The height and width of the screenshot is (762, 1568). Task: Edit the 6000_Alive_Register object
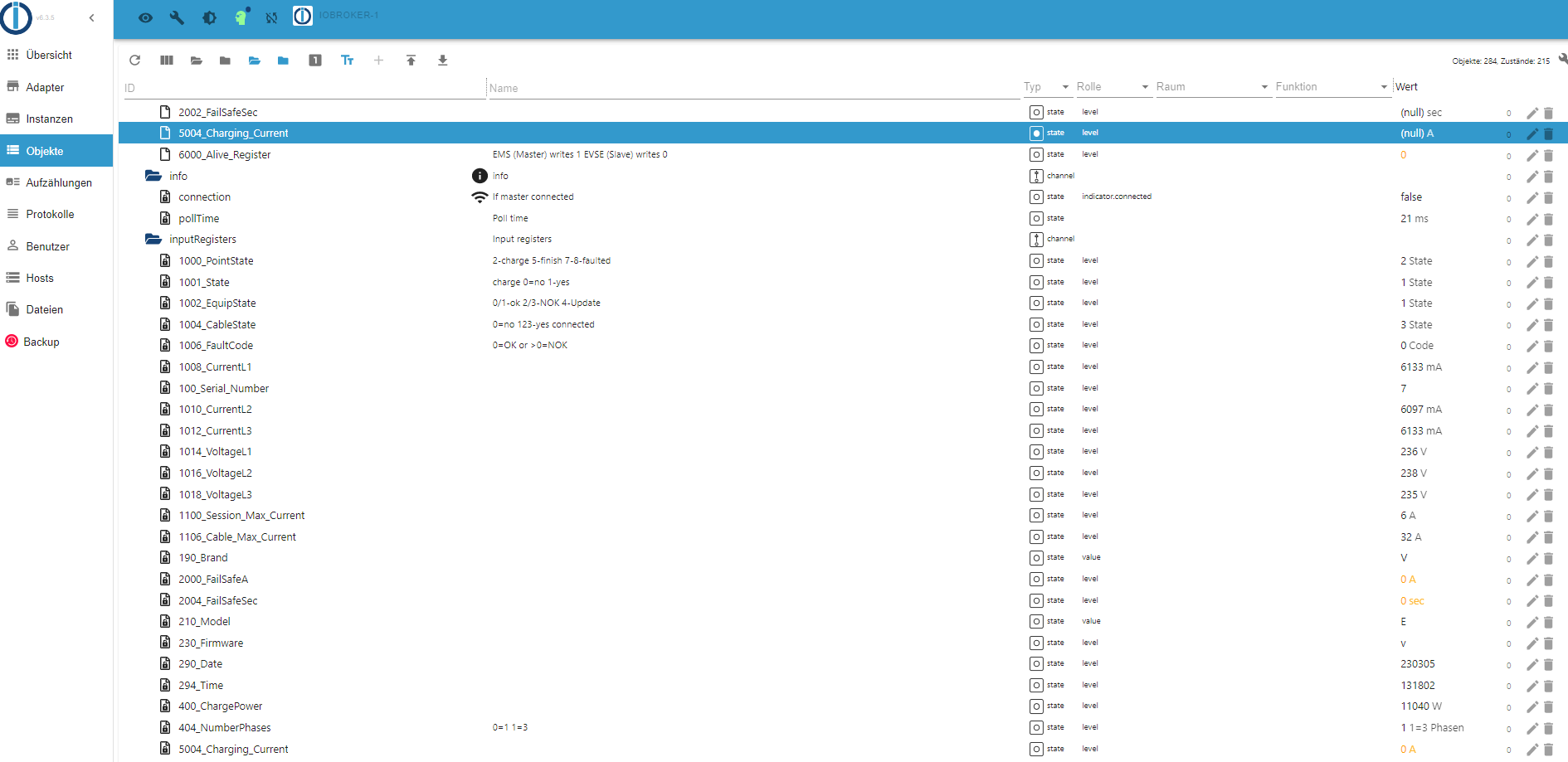tap(1532, 155)
